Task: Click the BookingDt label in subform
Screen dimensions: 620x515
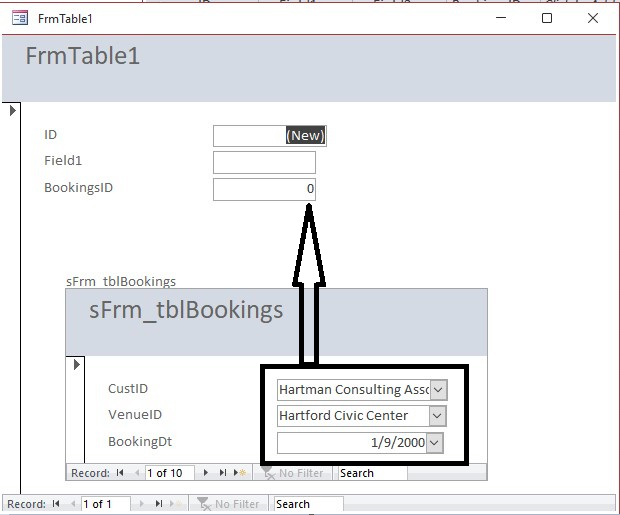Action: [x=140, y=441]
